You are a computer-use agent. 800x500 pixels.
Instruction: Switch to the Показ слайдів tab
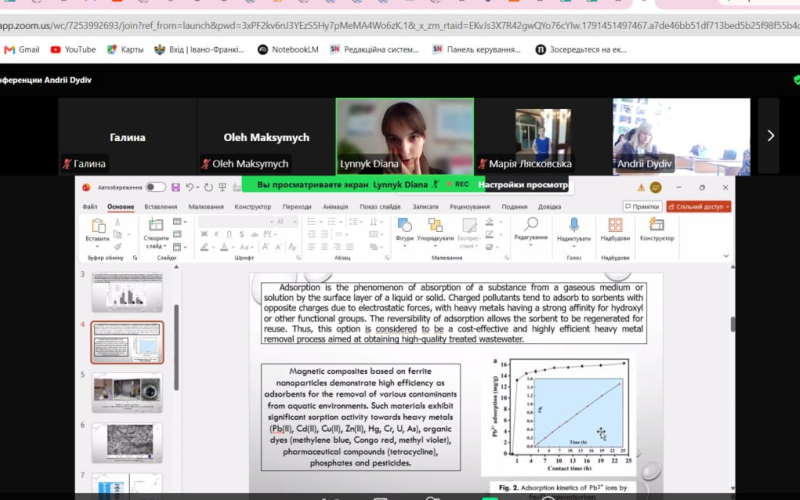[380, 207]
